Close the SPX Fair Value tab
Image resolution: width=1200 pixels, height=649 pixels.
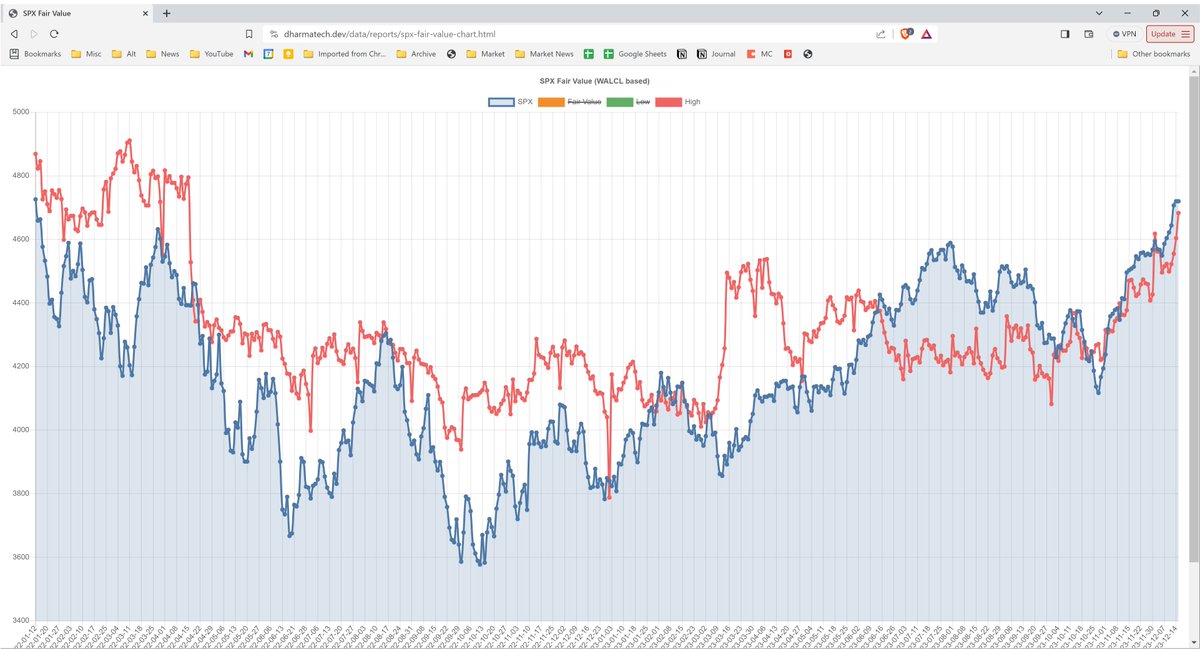pos(146,13)
